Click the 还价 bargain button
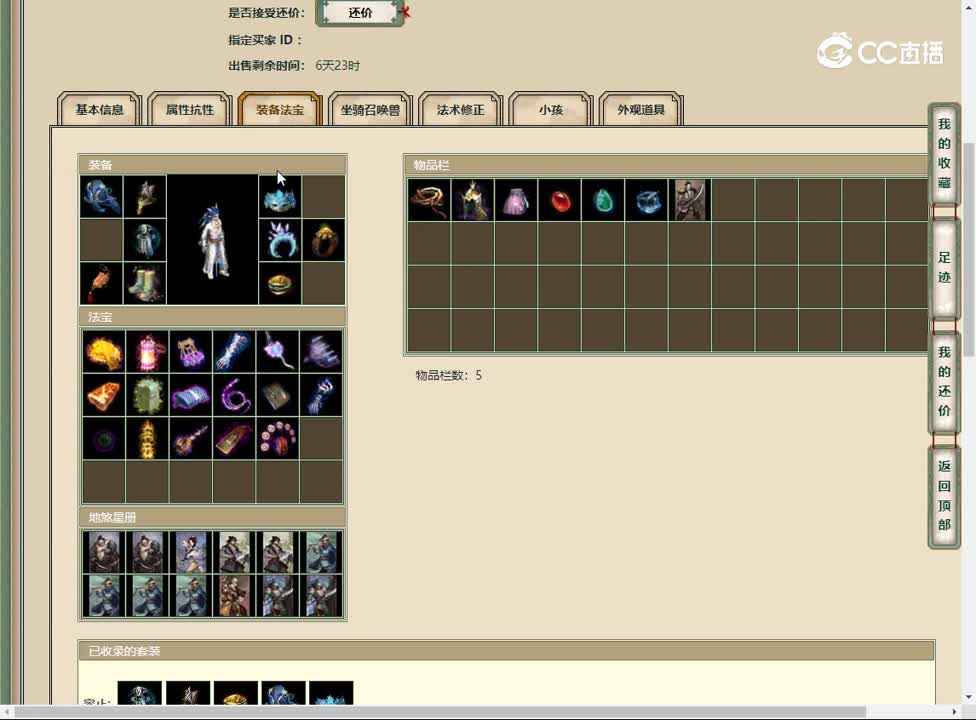 tap(360, 13)
